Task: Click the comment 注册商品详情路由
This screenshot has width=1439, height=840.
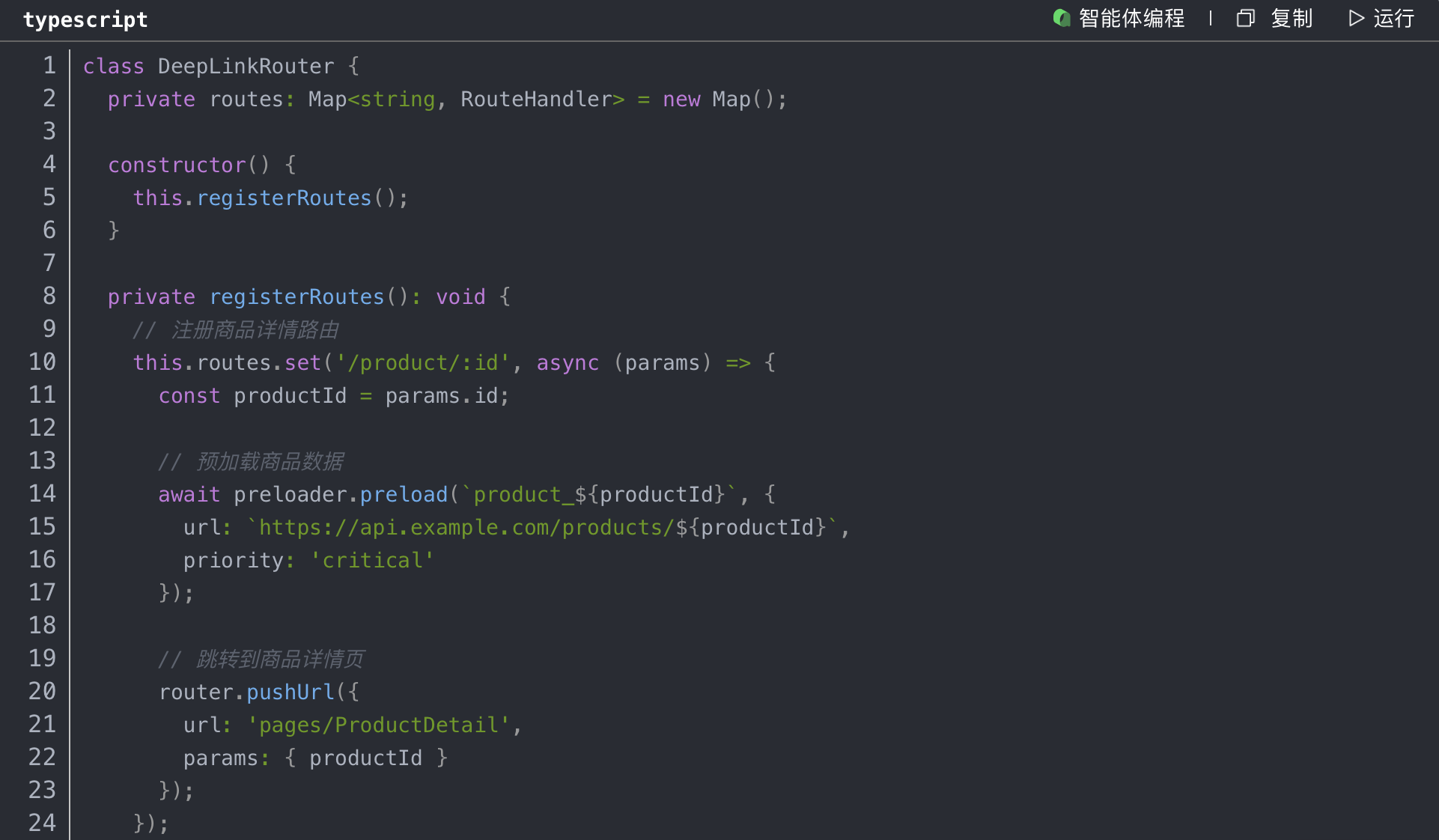Action: 255,329
